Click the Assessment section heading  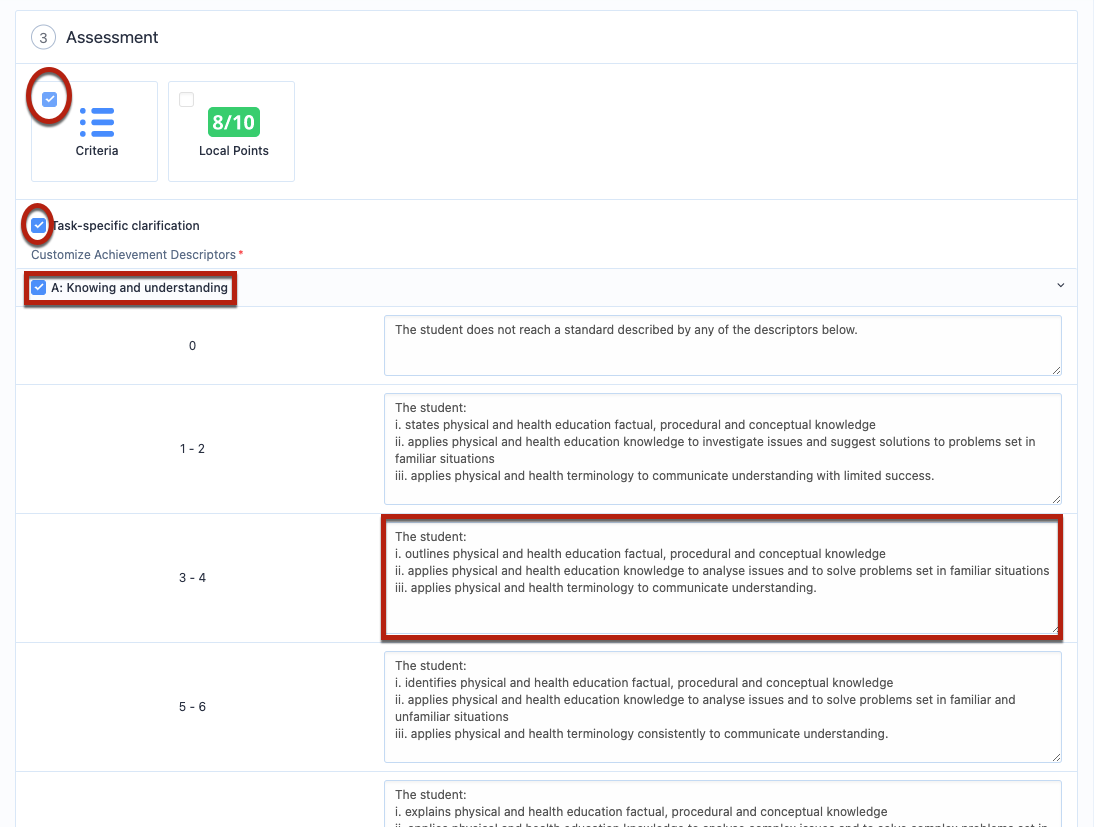click(112, 38)
